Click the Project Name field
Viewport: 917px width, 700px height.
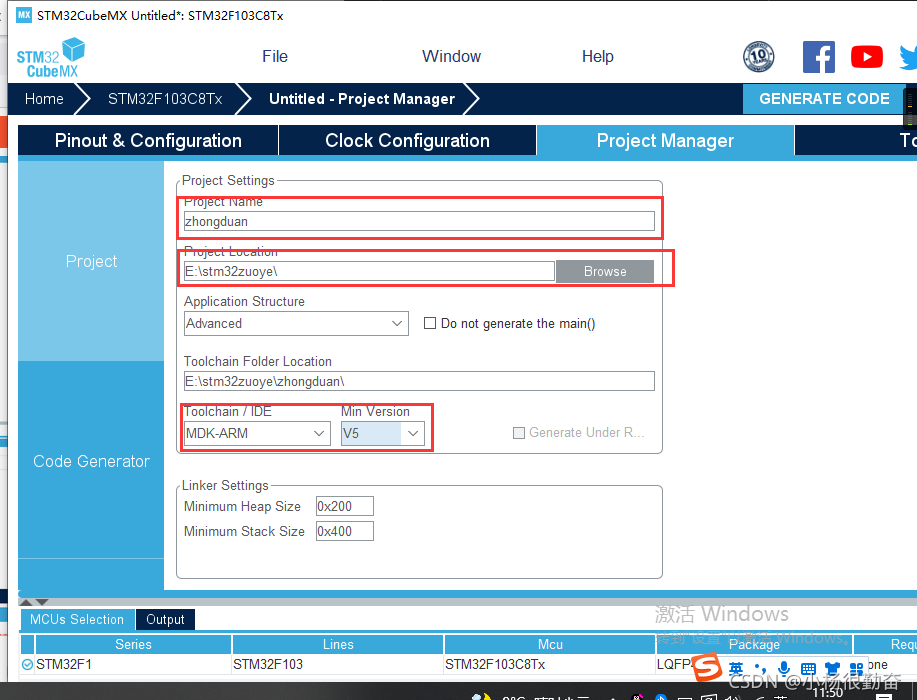click(419, 222)
